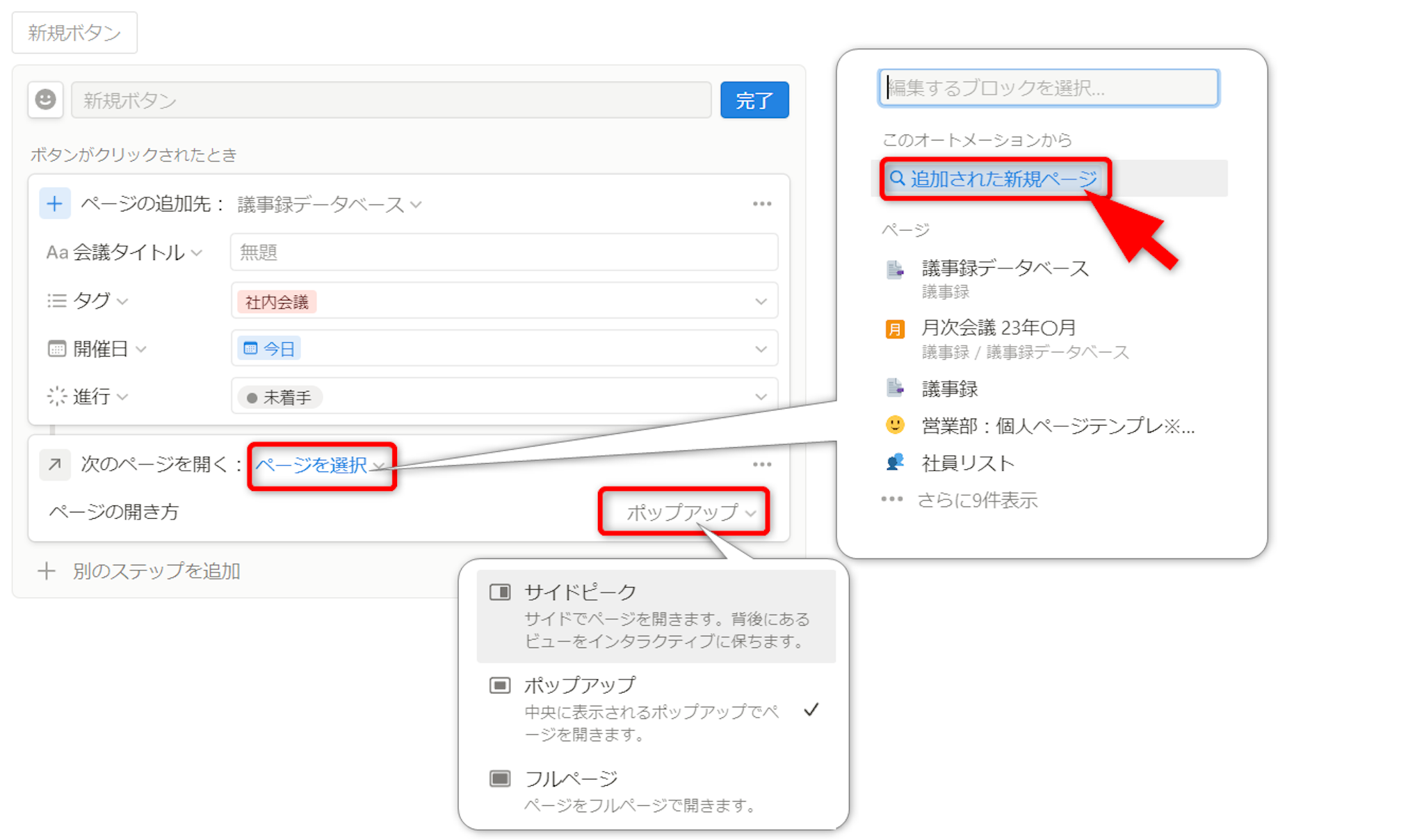Screen dimensions: 1424x840
Task: Click 別のステップを追加
Action: 156,571
